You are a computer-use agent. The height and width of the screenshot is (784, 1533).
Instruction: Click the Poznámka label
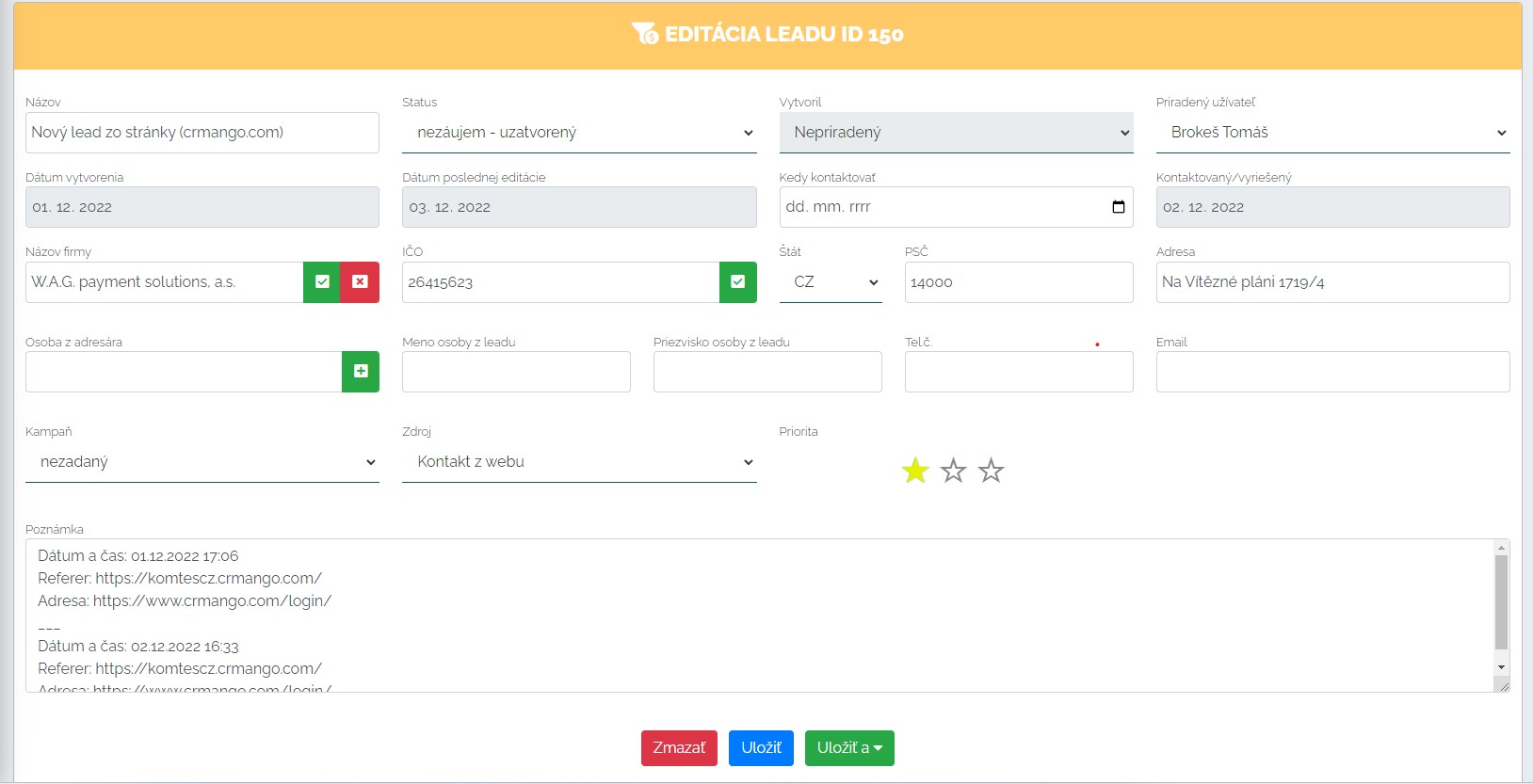coord(55,530)
